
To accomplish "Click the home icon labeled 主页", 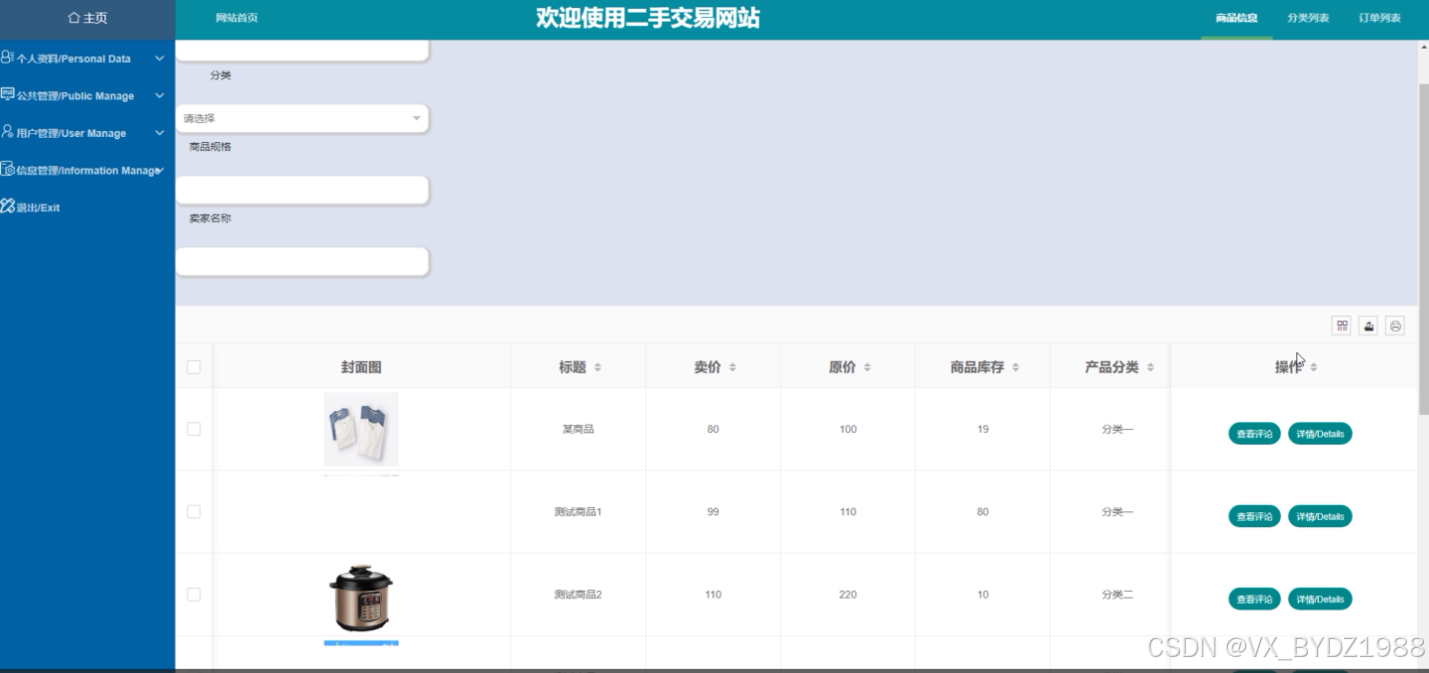I will [x=73, y=18].
